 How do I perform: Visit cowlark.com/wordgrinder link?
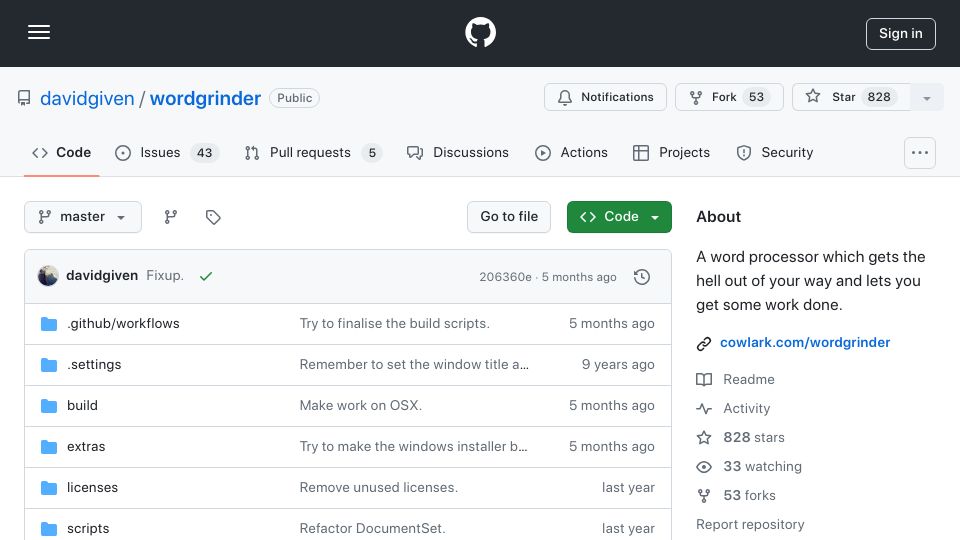coord(804,342)
